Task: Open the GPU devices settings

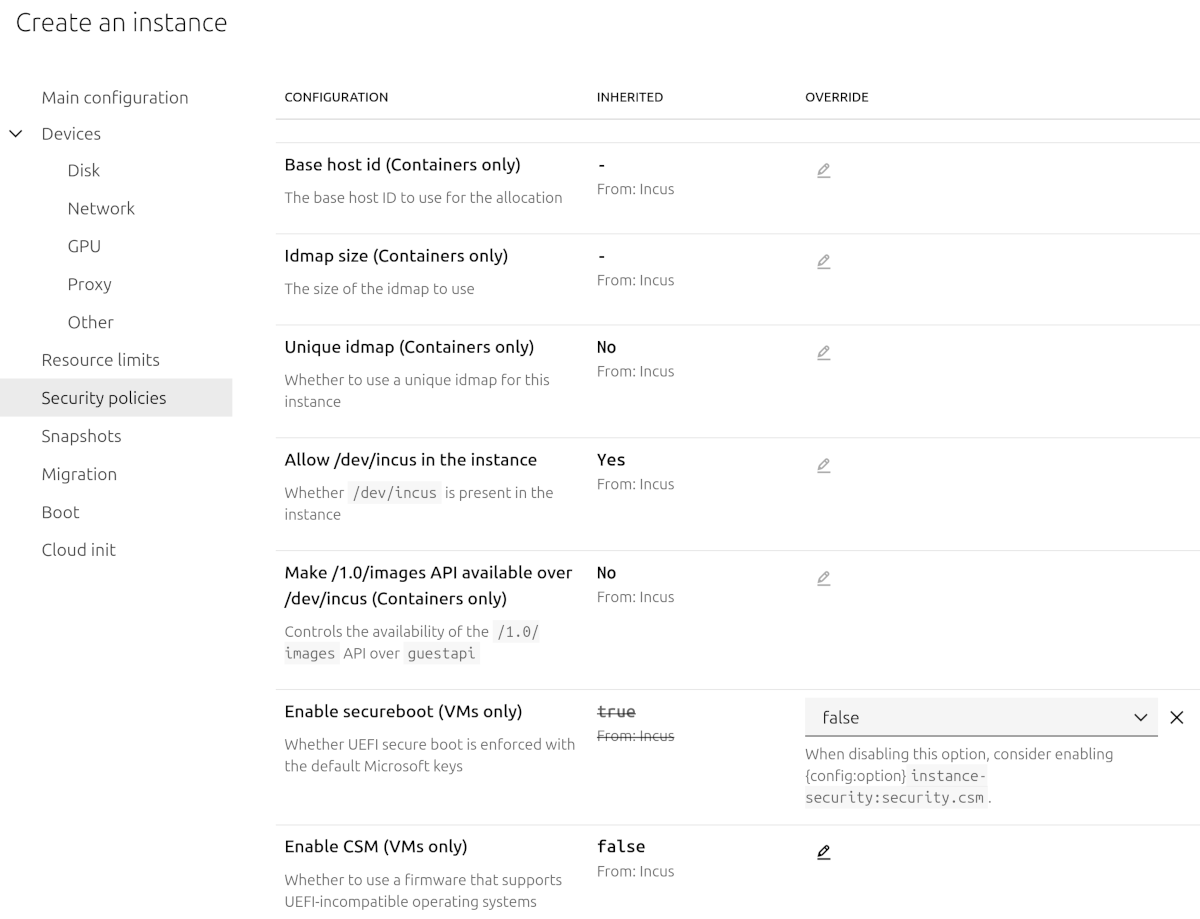Action: [x=84, y=246]
